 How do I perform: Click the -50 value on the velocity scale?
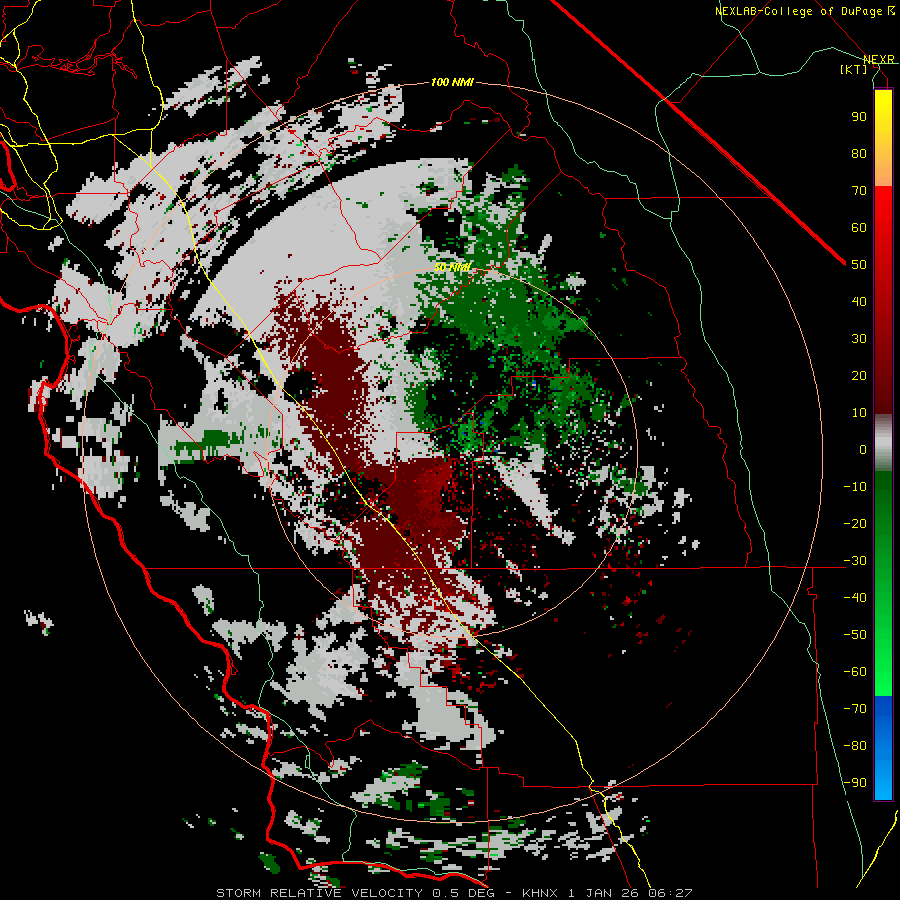point(855,635)
